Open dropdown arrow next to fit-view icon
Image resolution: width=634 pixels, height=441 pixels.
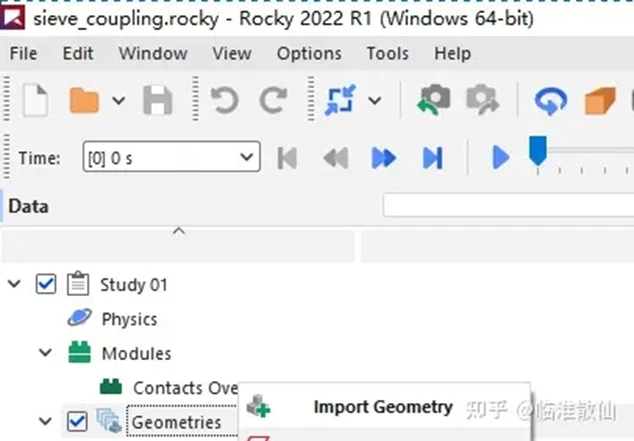click(x=375, y=100)
